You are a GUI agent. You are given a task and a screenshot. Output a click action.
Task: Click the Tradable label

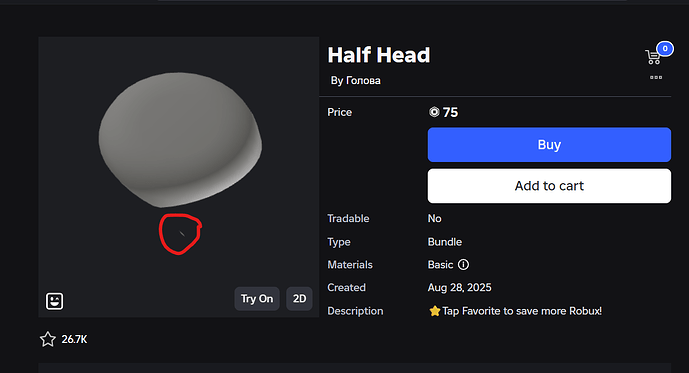click(x=348, y=218)
